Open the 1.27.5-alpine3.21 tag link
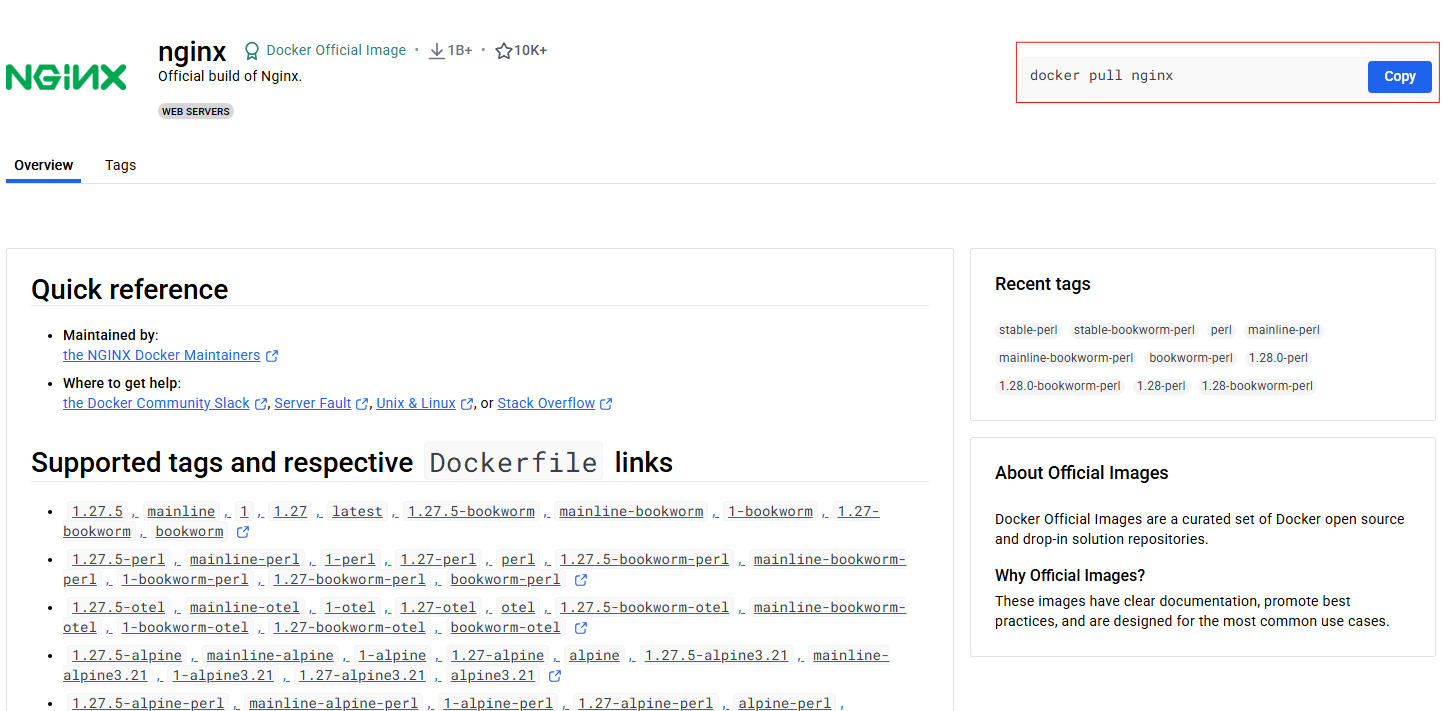This screenshot has width=1456, height=711. (716, 656)
